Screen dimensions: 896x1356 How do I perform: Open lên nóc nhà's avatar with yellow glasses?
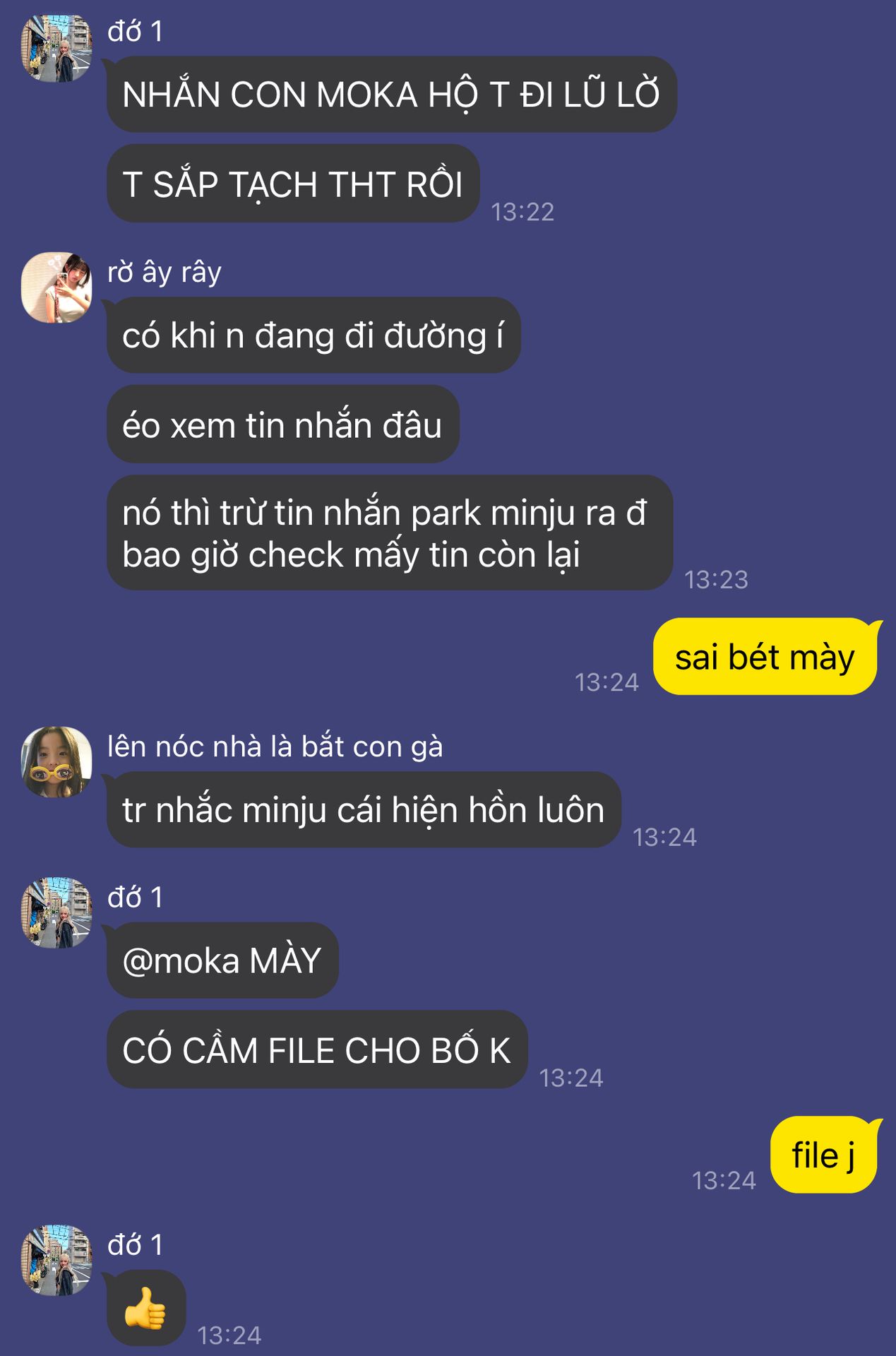(x=56, y=762)
